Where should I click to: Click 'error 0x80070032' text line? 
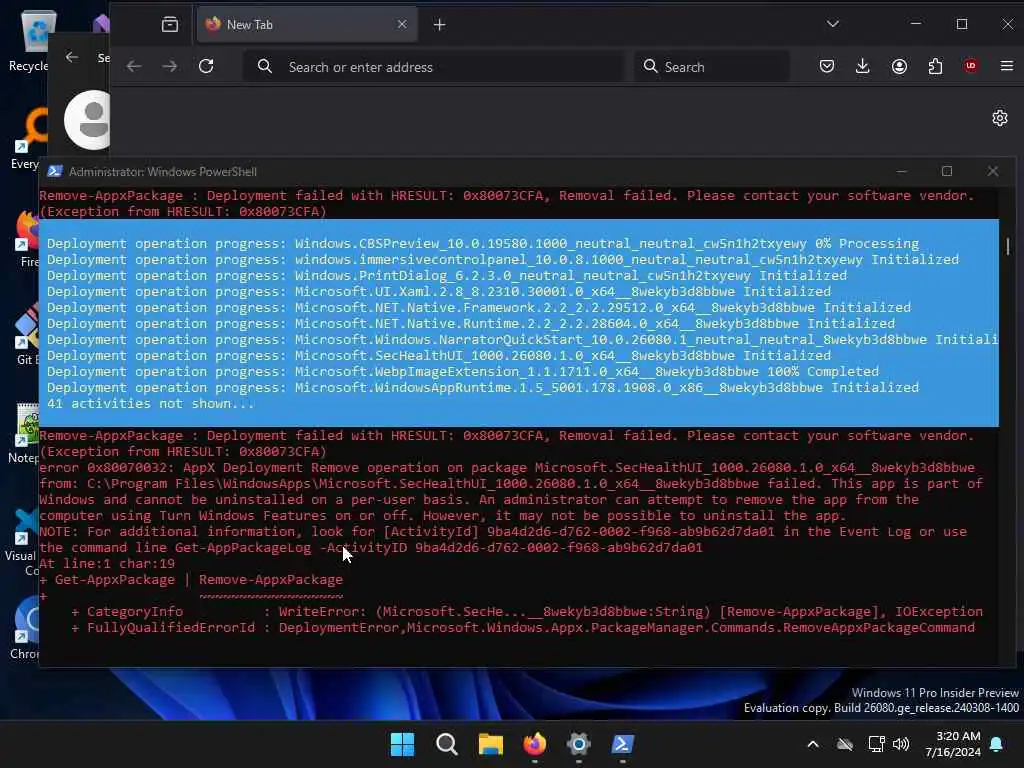pyautogui.click(x=507, y=467)
